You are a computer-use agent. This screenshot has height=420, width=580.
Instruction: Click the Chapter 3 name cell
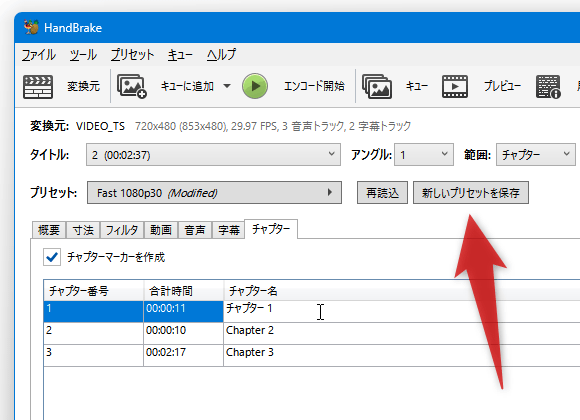402,355
